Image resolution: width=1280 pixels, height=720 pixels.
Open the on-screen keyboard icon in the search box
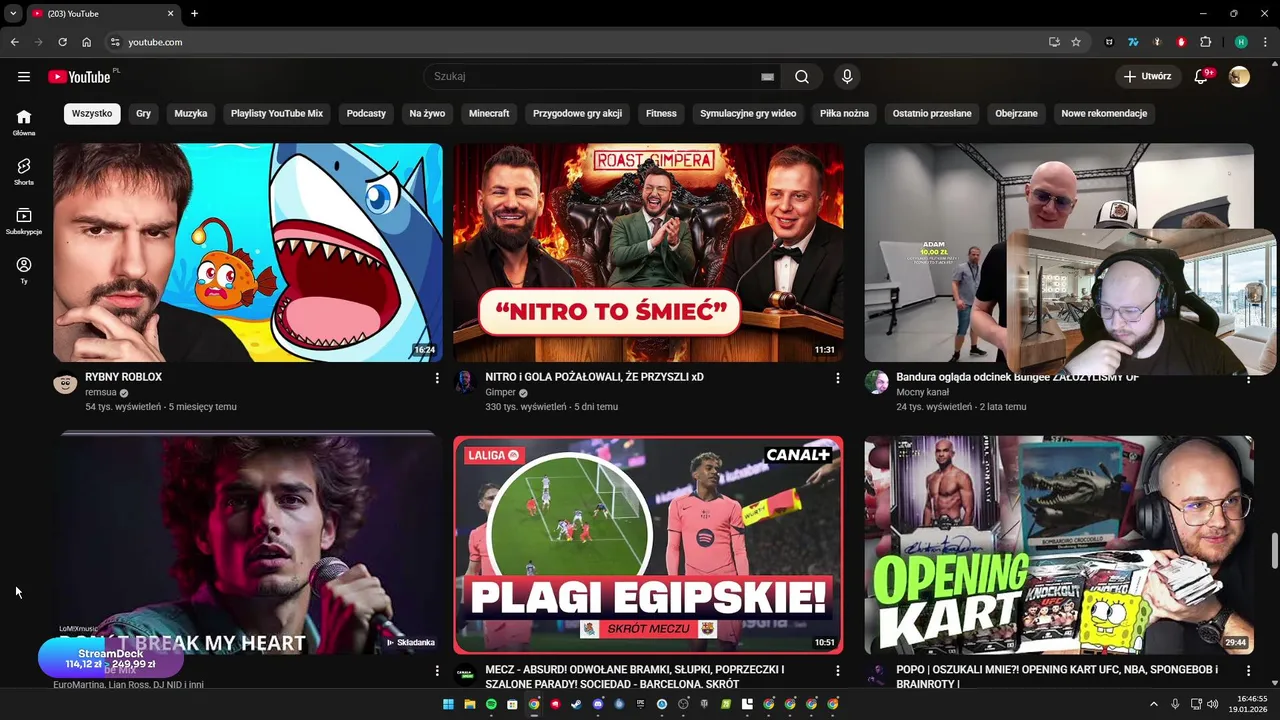pos(767,77)
